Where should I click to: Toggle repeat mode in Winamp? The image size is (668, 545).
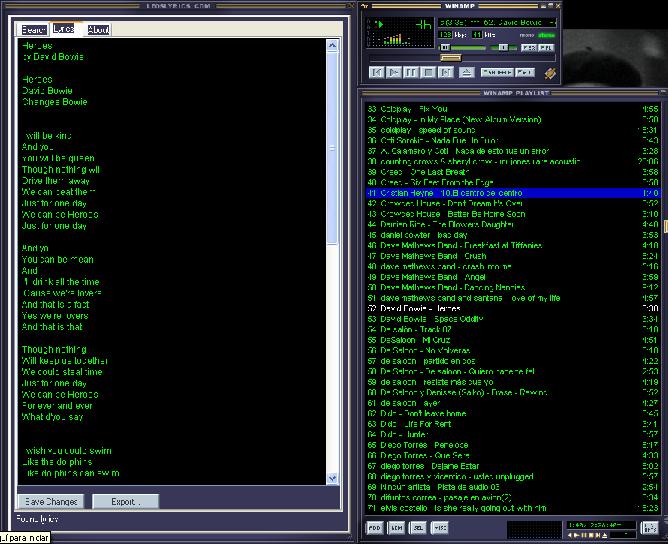point(525,72)
